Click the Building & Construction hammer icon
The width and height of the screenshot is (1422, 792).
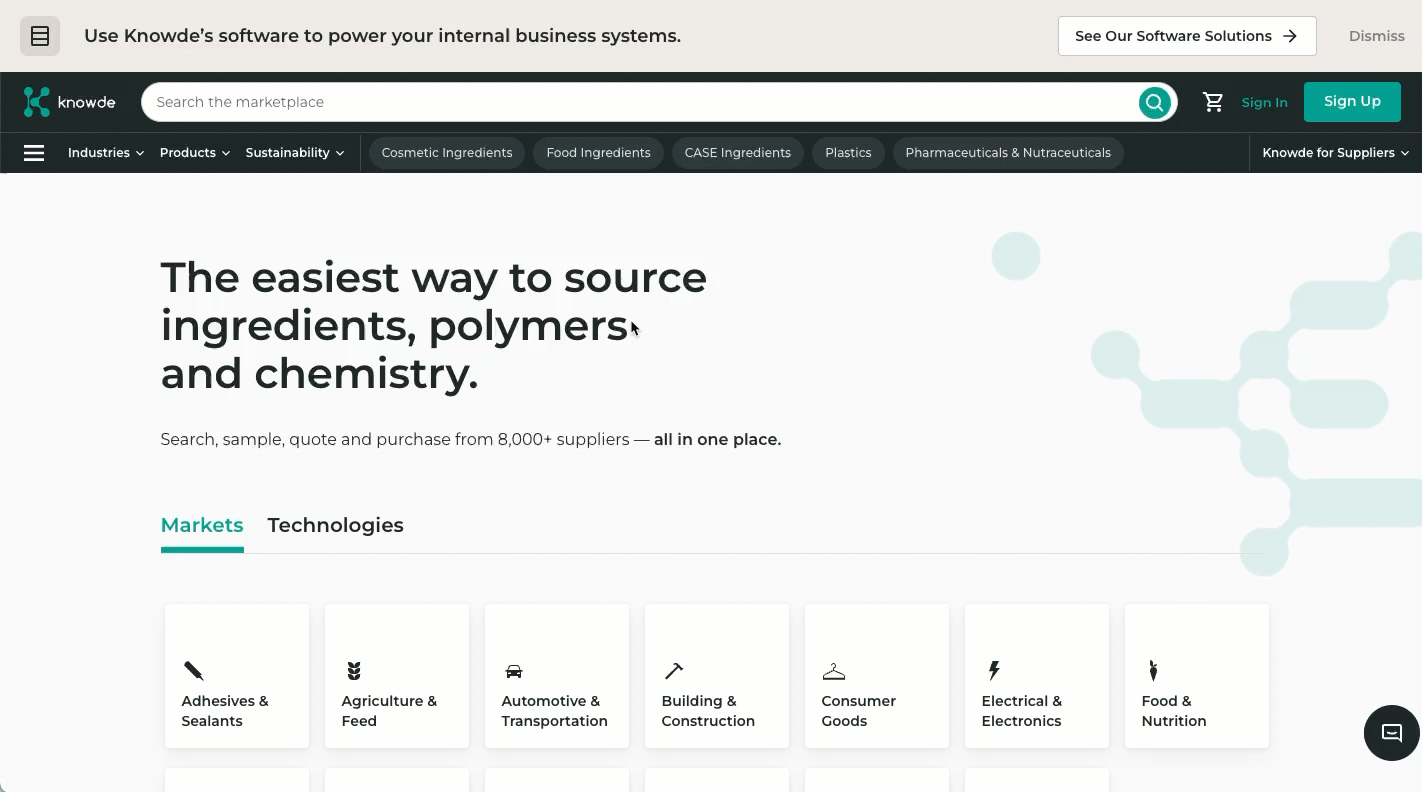click(674, 670)
